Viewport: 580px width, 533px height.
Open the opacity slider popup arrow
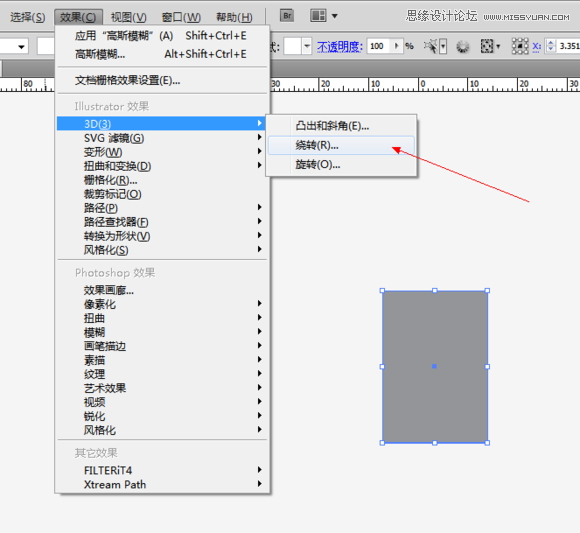397,46
